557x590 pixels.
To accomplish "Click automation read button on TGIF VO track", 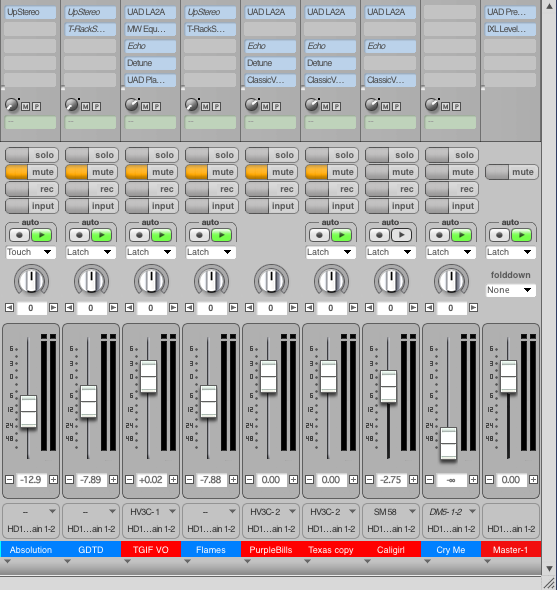I will coord(161,235).
